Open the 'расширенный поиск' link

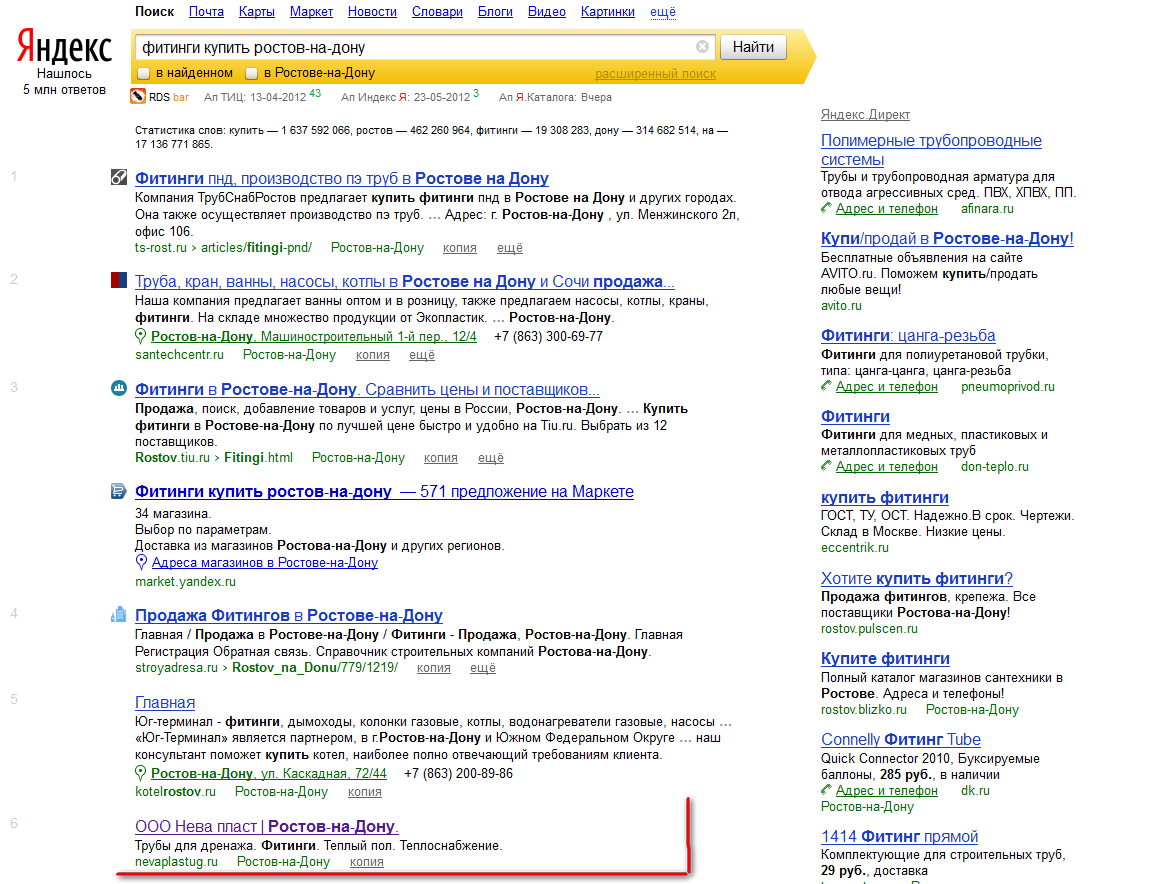click(x=655, y=74)
